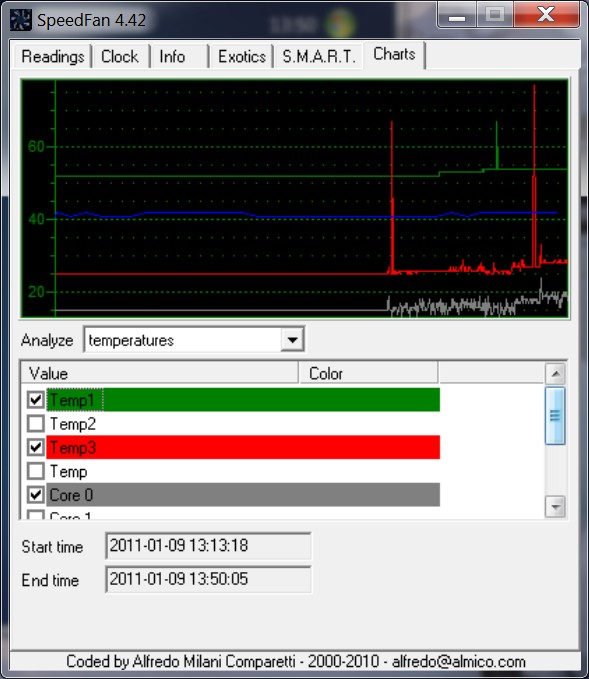
Task: Open the Analyze temperatures dropdown arrow
Action: (292, 340)
